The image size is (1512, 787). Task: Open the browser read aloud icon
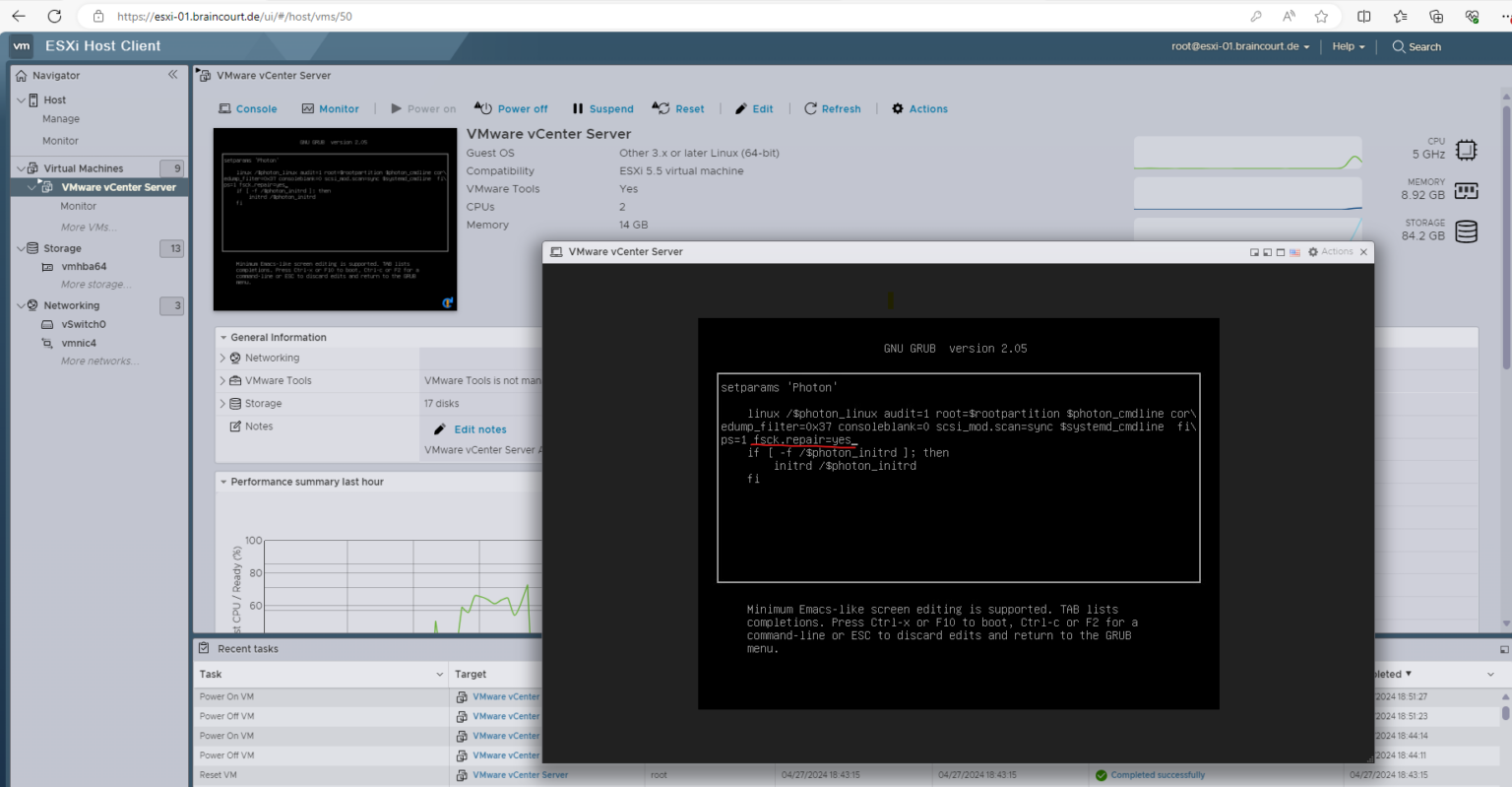[1289, 16]
